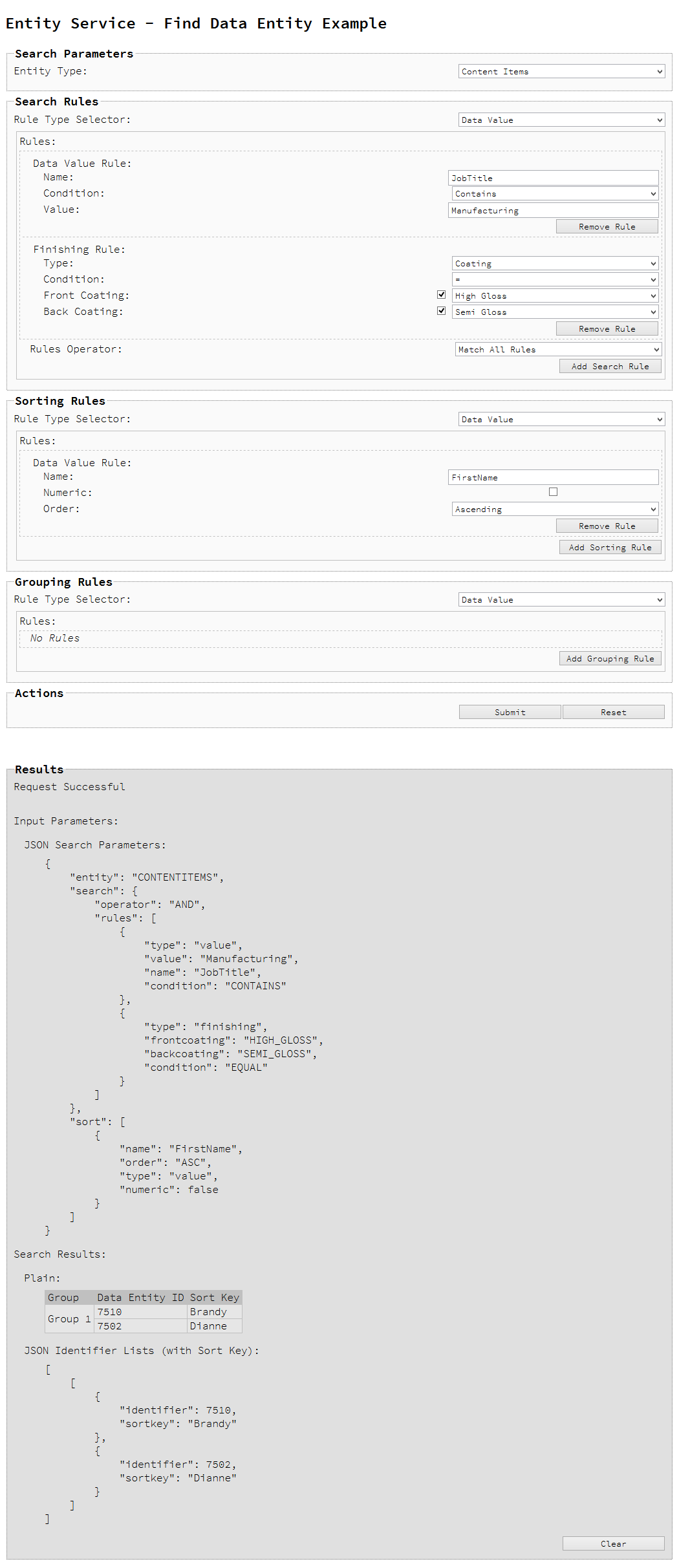Open the Finishing Rule Type dropdown
Image resolution: width=679 pixels, height=1568 pixels.
pyautogui.click(x=555, y=264)
